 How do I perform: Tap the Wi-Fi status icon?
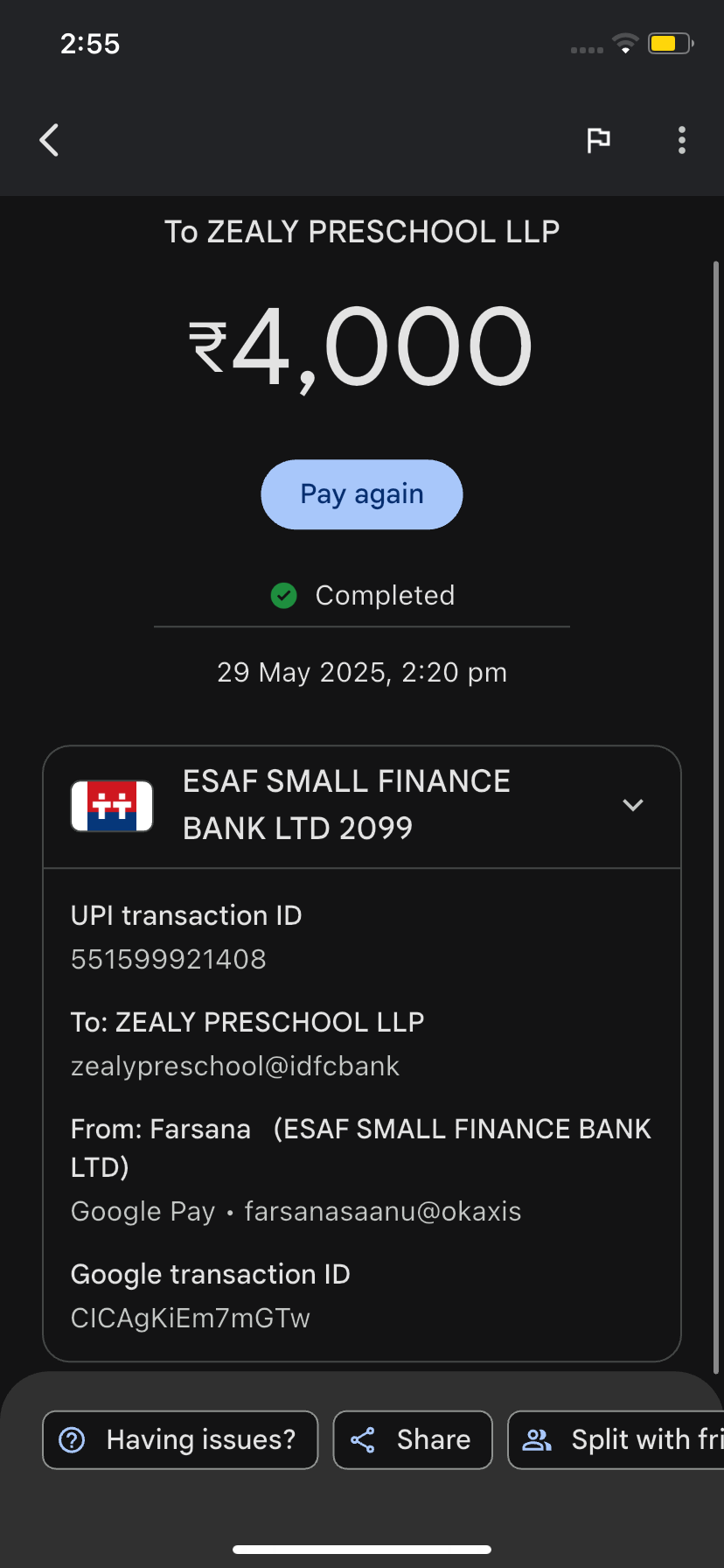[625, 43]
